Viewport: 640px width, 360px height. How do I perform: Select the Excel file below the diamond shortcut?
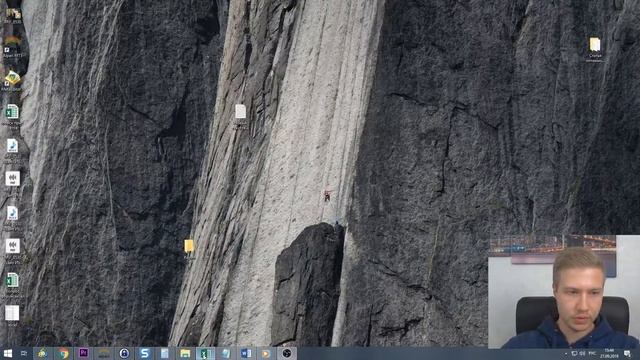[12, 112]
